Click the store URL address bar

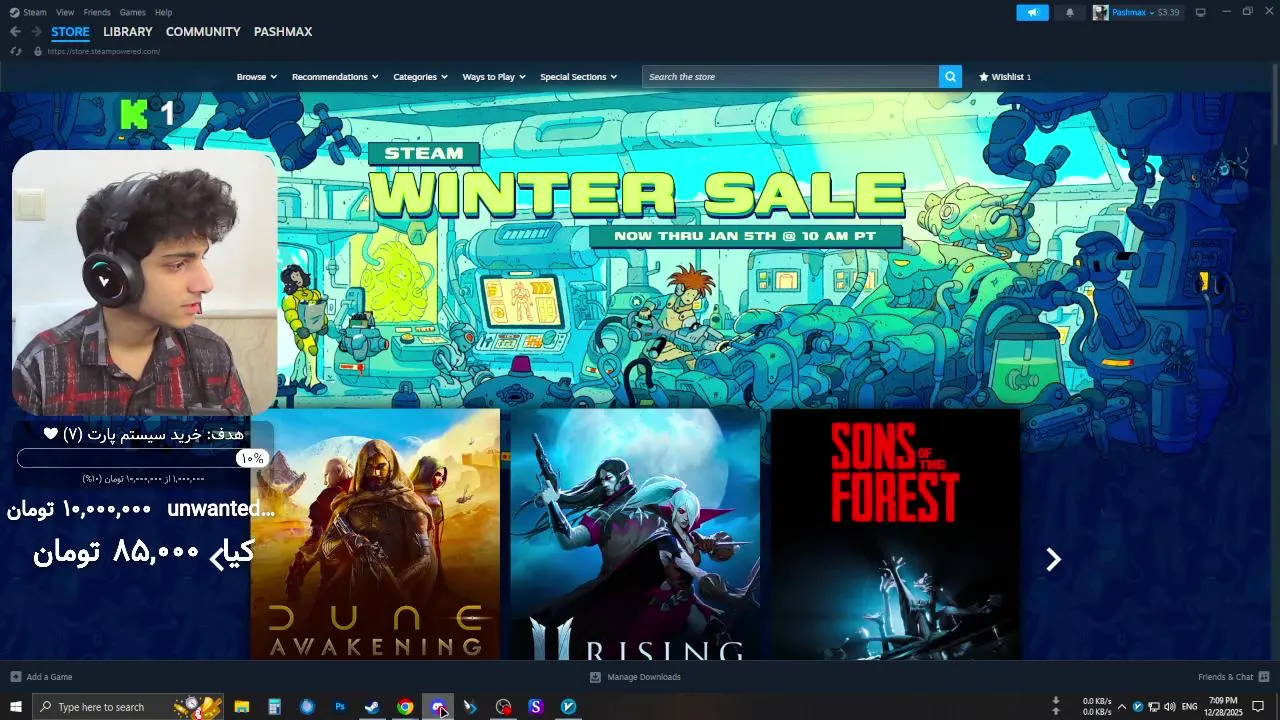click(104, 51)
